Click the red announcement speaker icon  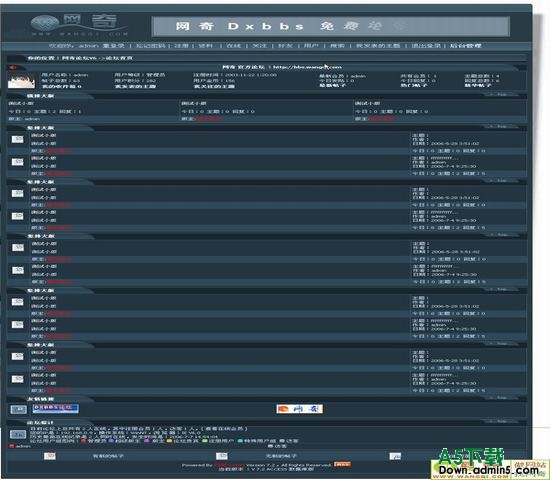(x=13, y=67)
